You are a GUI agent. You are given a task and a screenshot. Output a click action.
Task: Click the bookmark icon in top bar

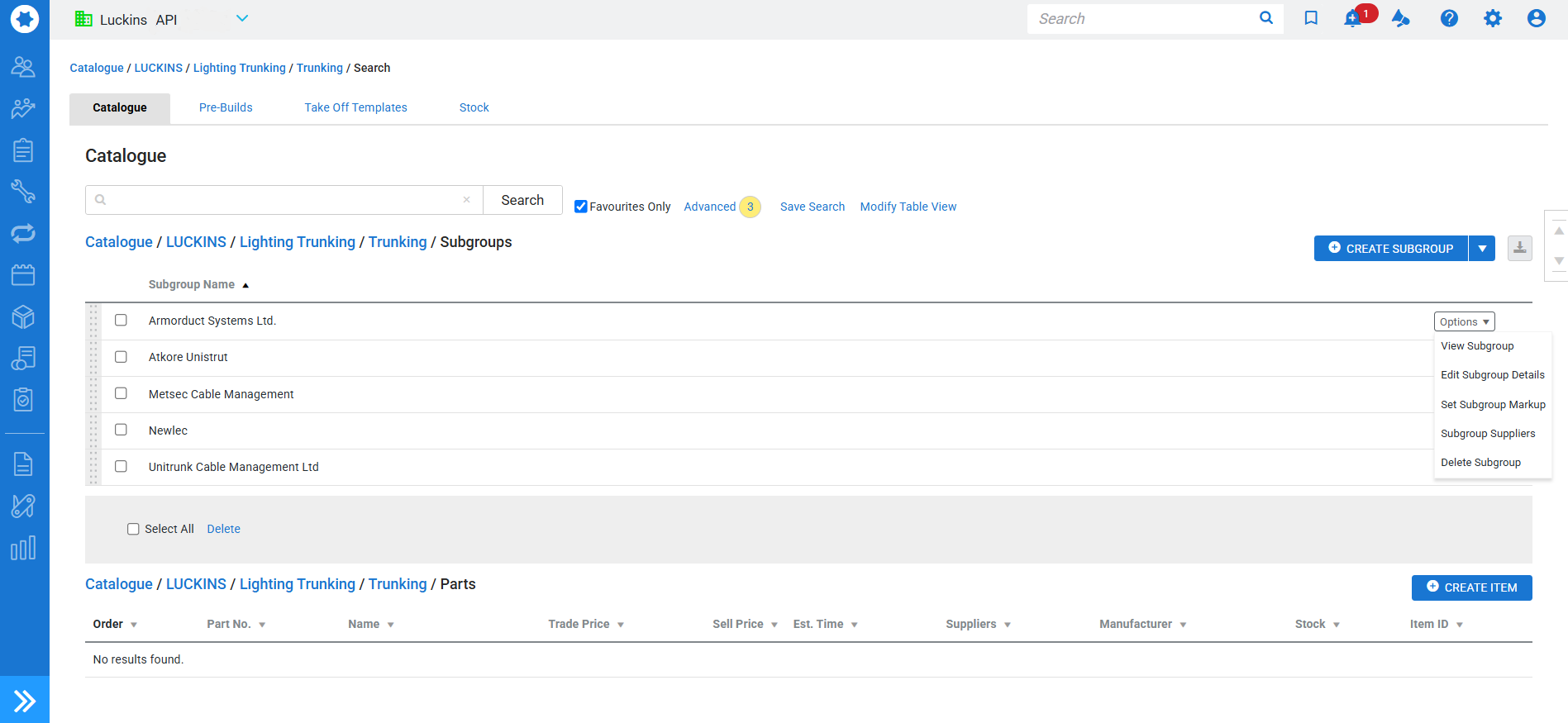[1311, 18]
